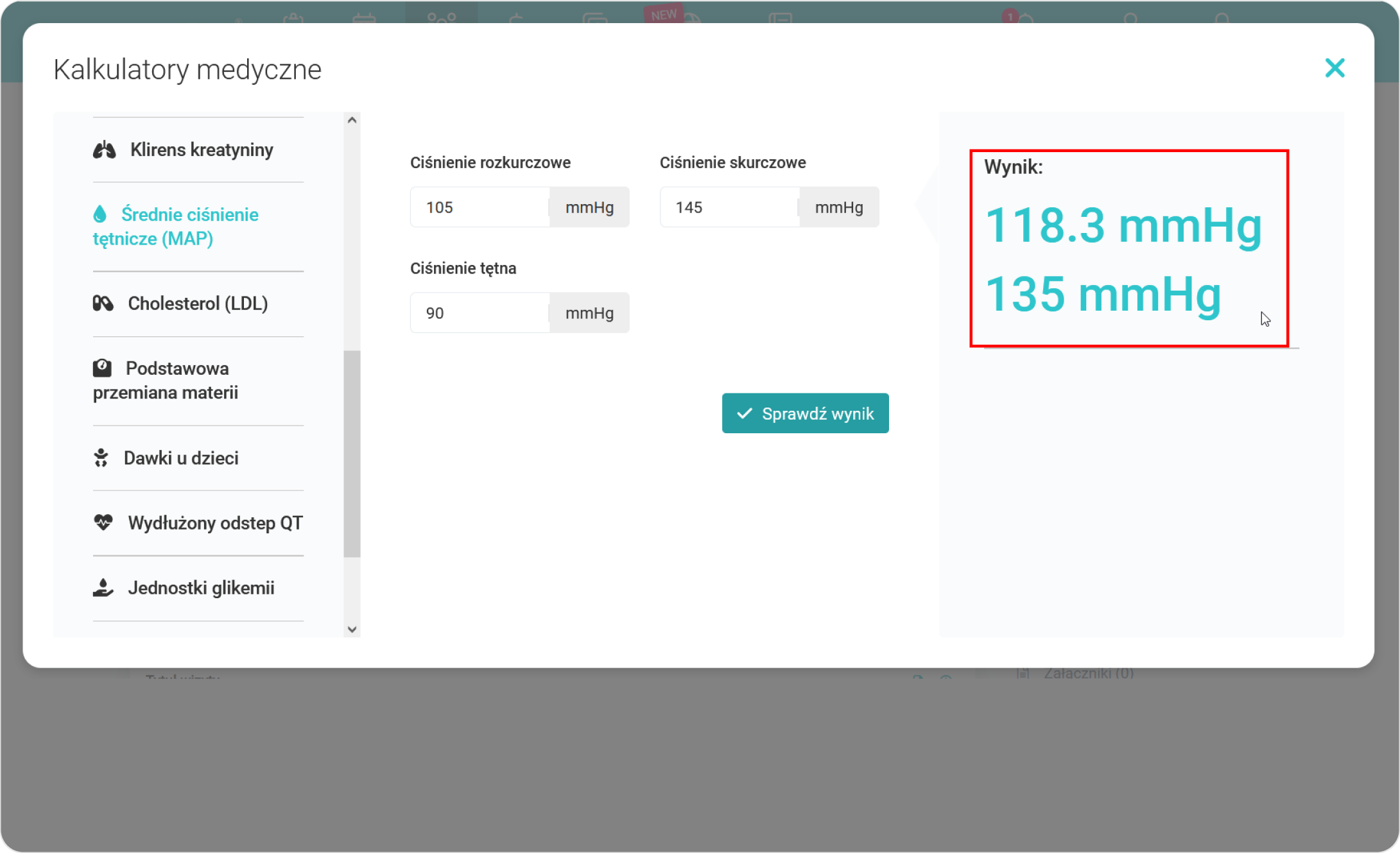
Task: Click the mmHg unit beside rozkurczowe field
Action: coord(589,207)
